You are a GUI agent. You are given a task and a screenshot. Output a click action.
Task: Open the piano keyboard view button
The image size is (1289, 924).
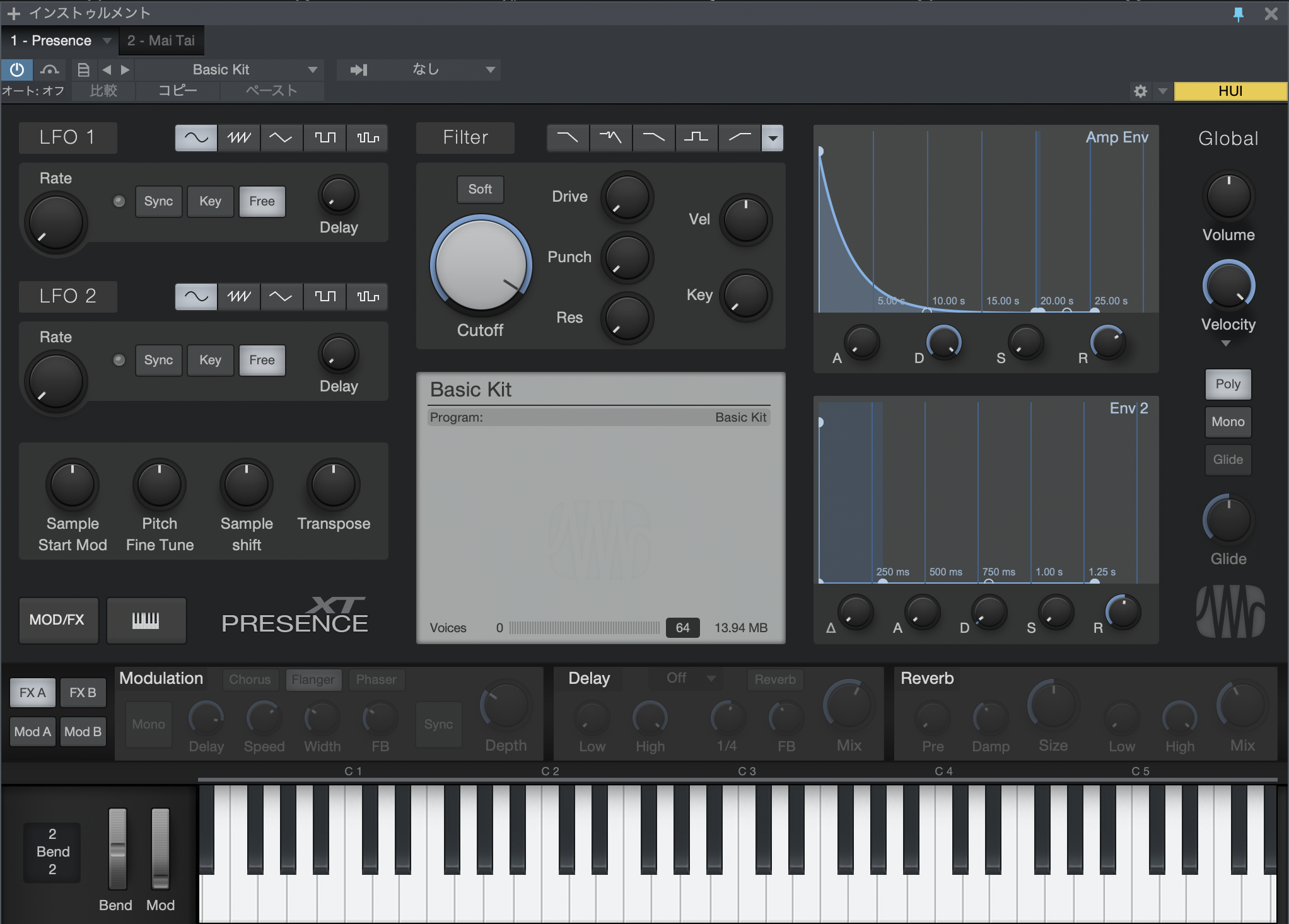coord(146,620)
